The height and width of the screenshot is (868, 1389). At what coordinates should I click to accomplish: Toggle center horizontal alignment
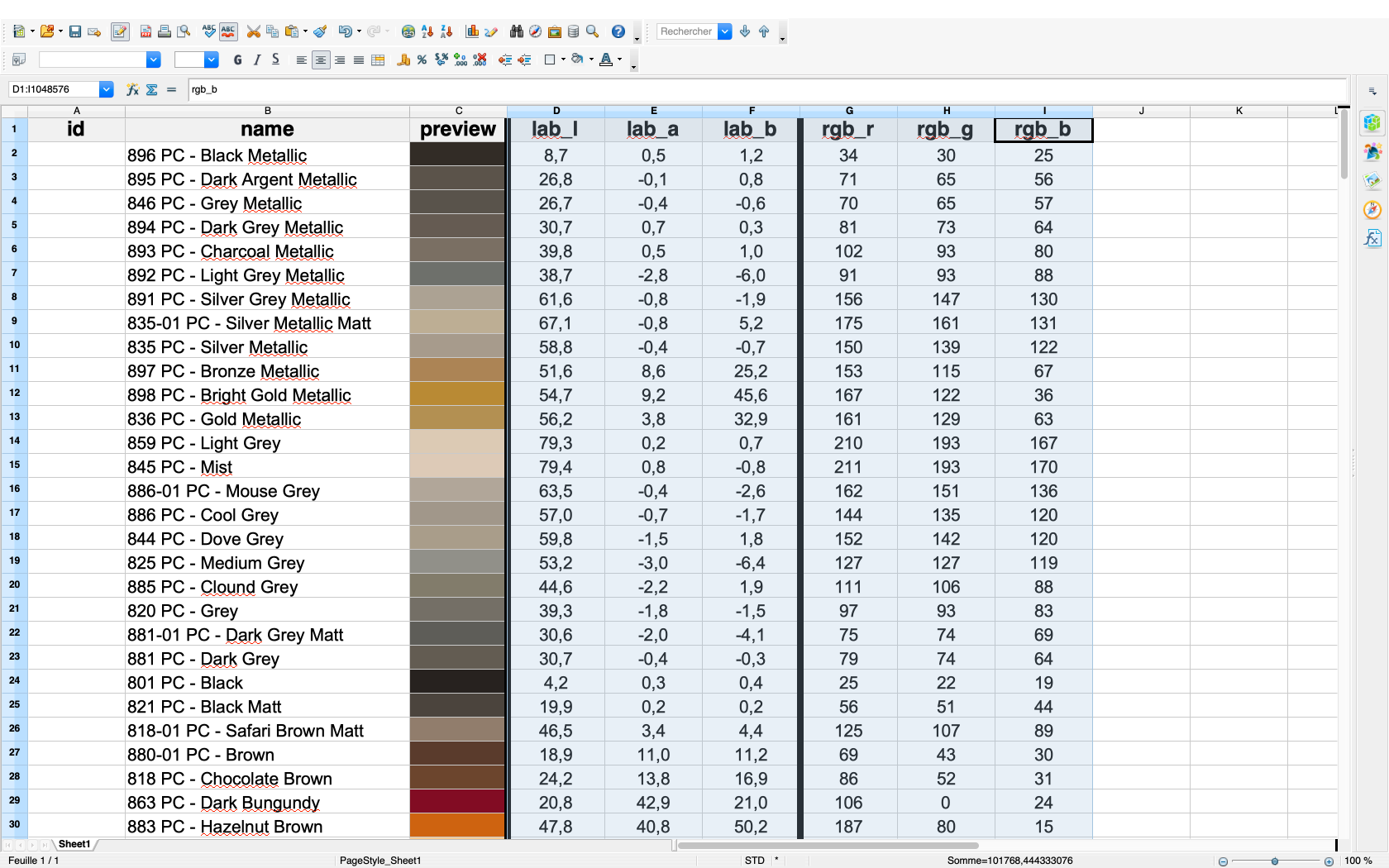[x=321, y=60]
